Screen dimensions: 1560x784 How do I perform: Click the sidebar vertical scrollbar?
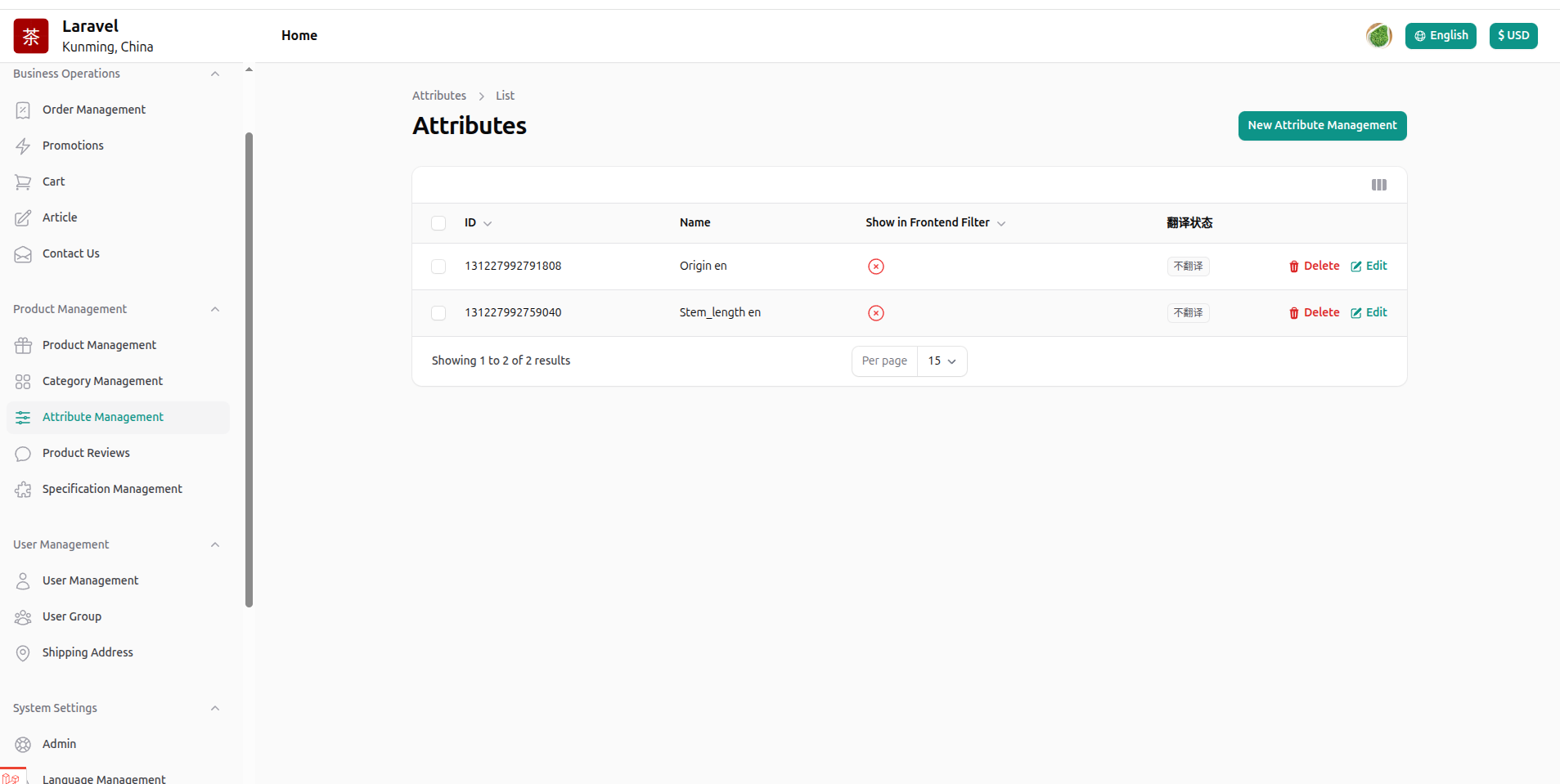coord(249,368)
